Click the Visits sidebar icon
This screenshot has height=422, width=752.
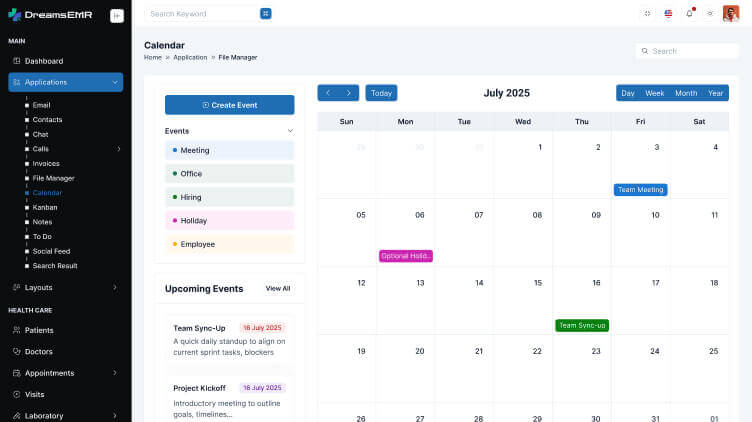coord(16,394)
